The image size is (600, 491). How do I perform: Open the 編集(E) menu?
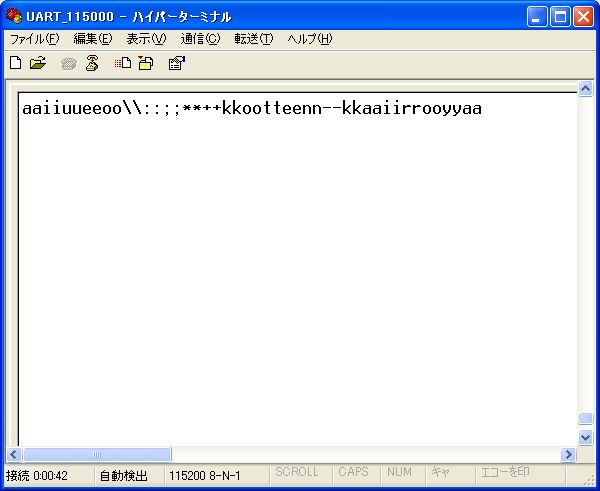tap(93, 39)
